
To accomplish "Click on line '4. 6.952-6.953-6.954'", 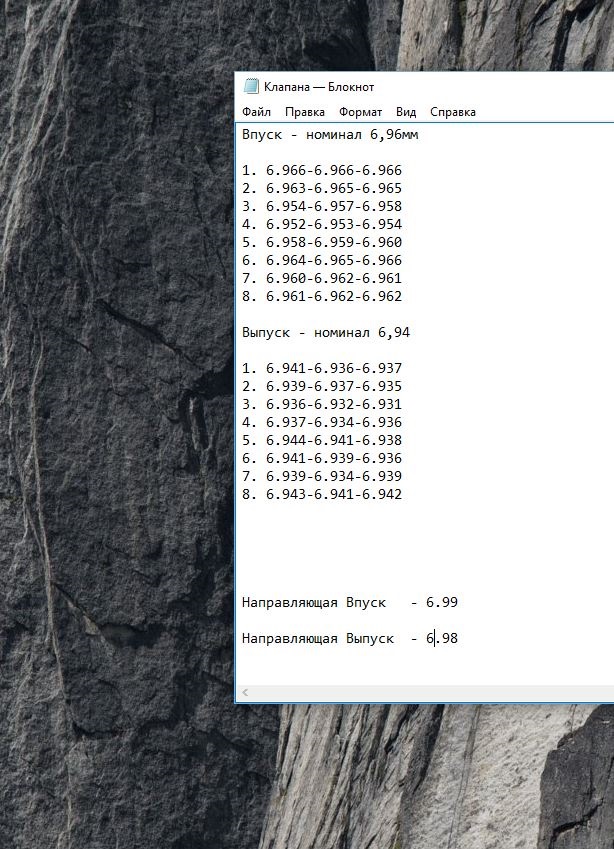I will [322, 224].
